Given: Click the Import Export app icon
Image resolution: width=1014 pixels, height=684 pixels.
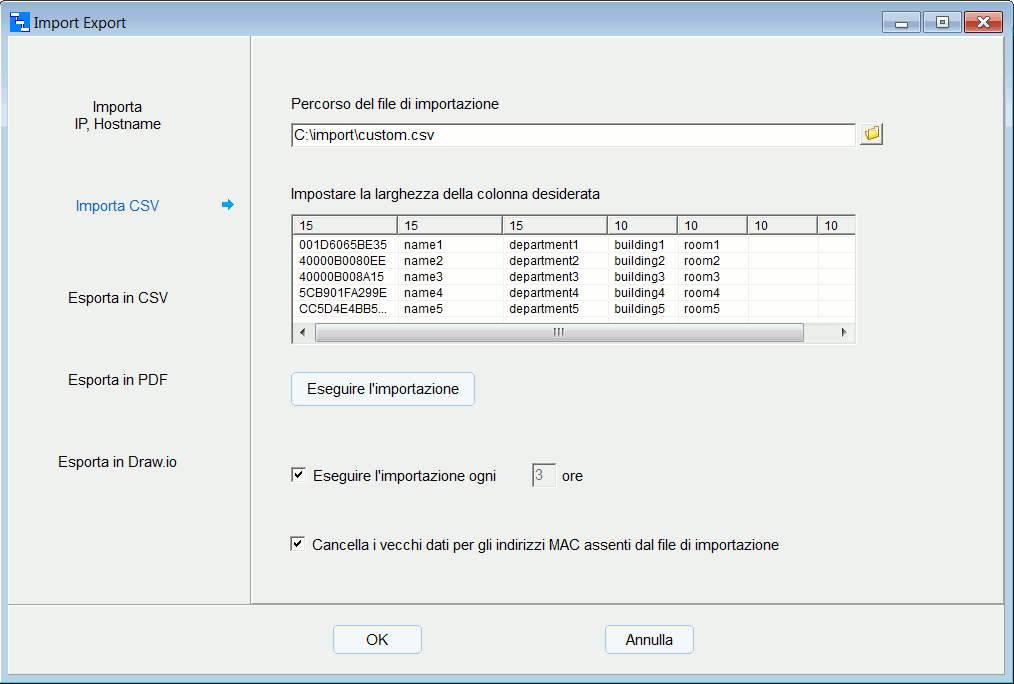Looking at the screenshot, I should click(x=20, y=22).
